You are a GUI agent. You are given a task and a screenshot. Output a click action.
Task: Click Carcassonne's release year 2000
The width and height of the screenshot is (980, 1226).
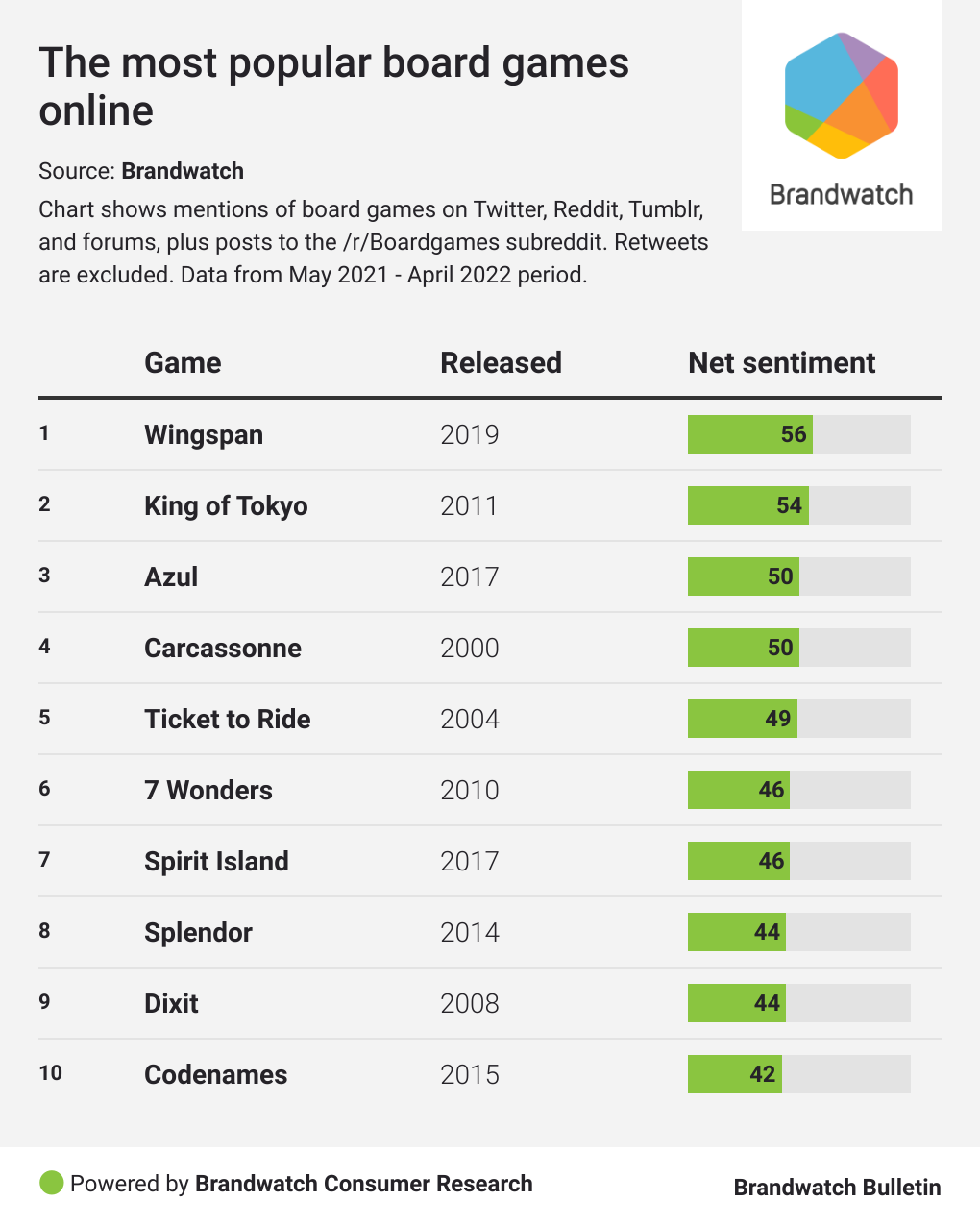click(x=470, y=648)
